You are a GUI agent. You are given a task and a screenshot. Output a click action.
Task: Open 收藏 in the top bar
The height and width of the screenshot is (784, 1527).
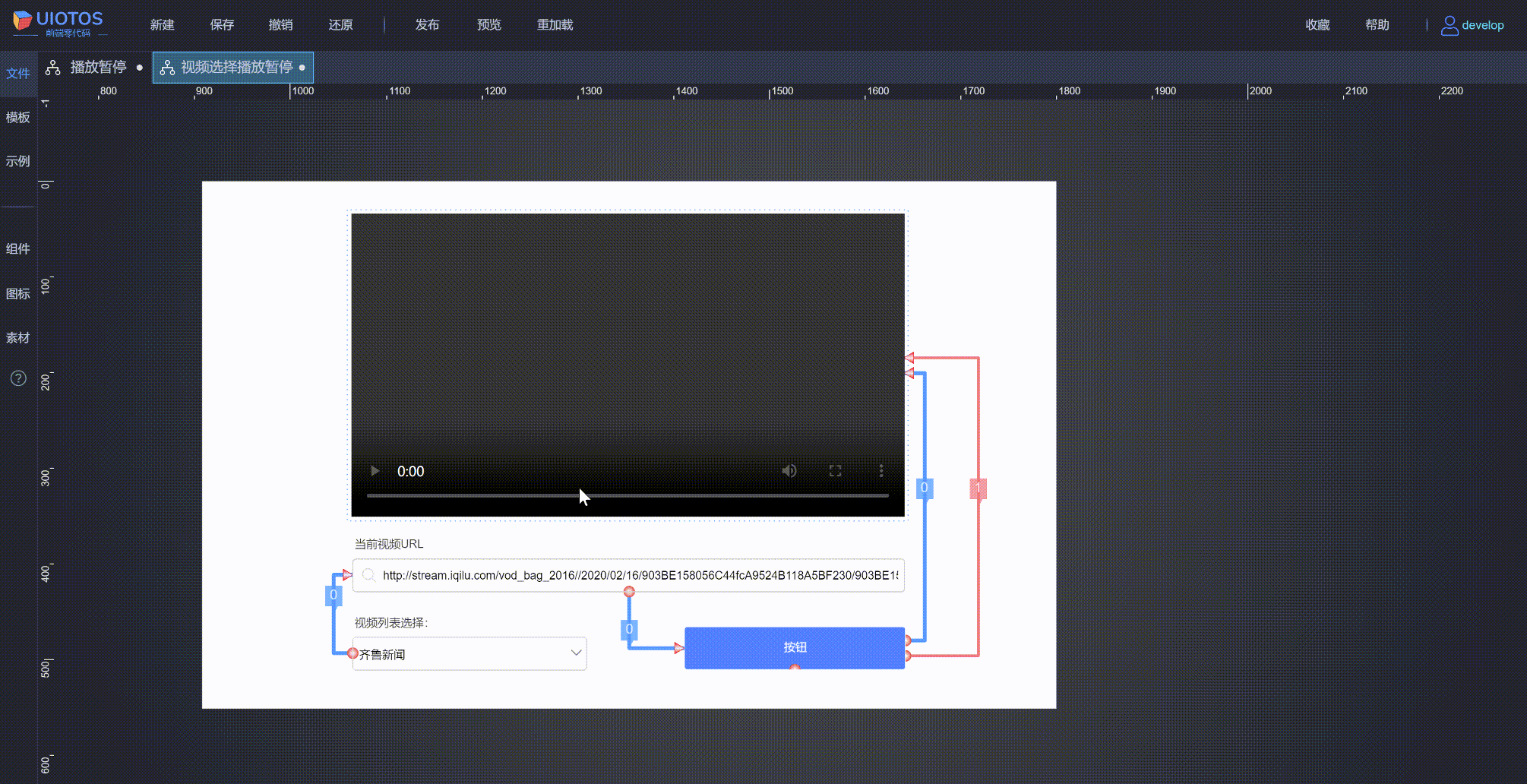tap(1317, 25)
